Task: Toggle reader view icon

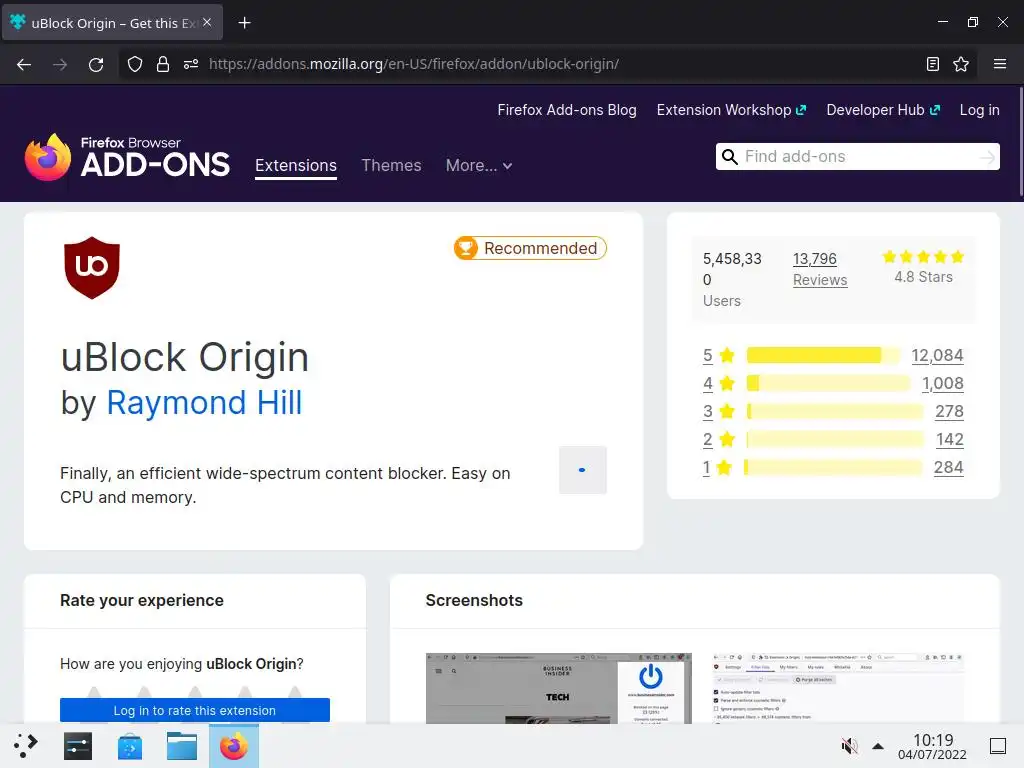Action: tap(933, 64)
